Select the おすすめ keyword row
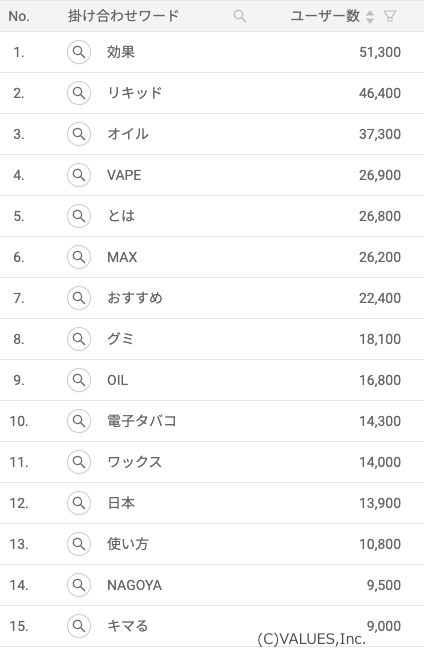This screenshot has width=424, height=652. click(x=212, y=298)
